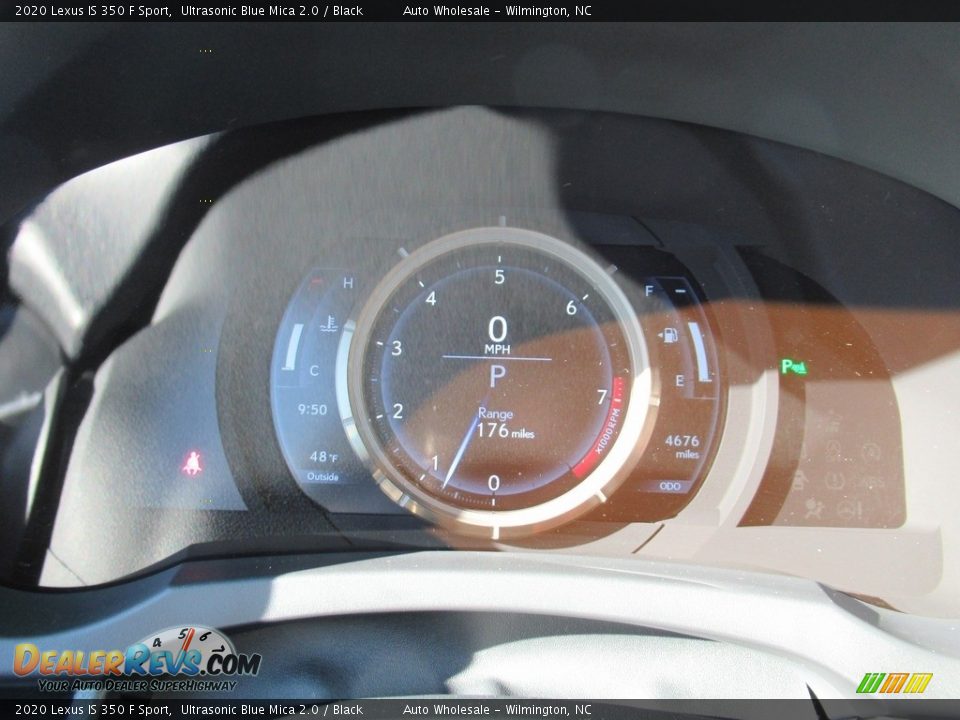
Task: Click the '9:50' clock display
Action: click(312, 410)
